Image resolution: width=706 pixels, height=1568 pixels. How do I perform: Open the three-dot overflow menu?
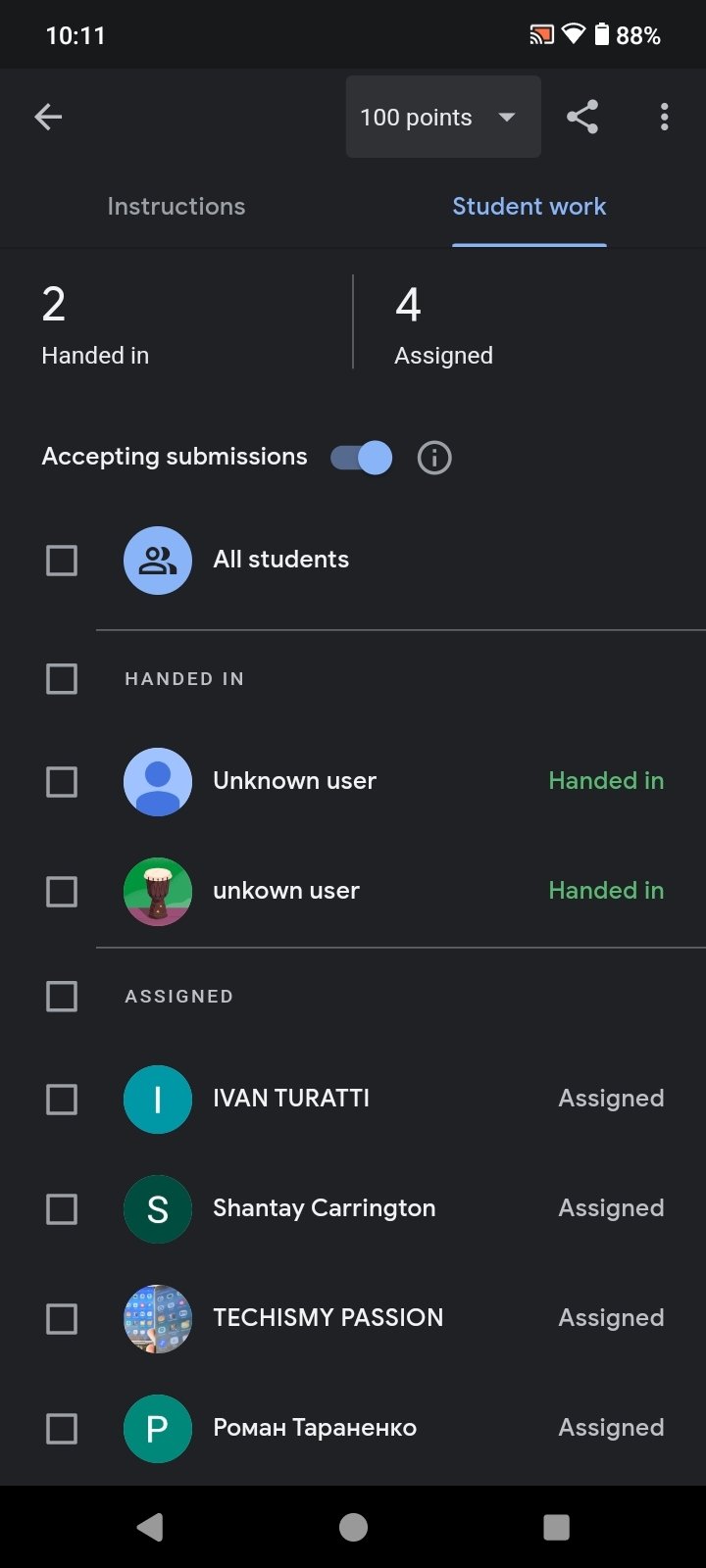[664, 118]
